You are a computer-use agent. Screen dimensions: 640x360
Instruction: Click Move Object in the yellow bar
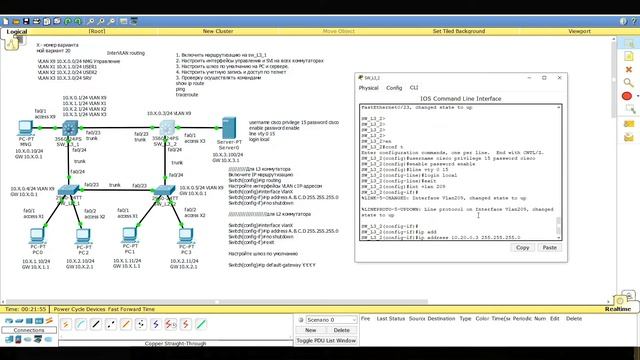click(x=338, y=31)
